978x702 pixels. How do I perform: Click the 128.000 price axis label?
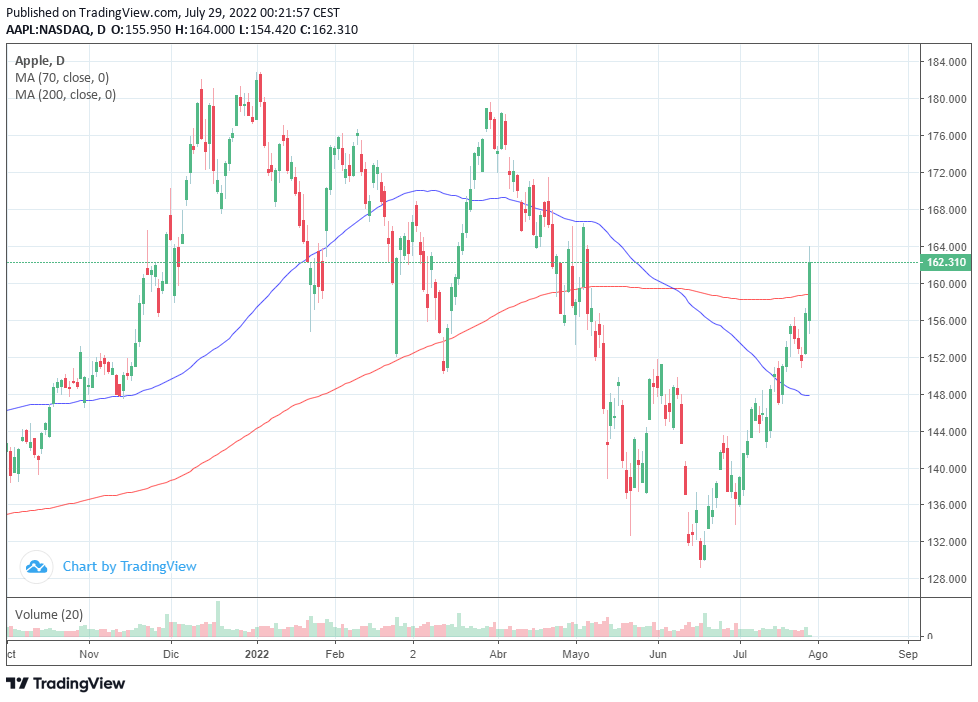coord(947,579)
